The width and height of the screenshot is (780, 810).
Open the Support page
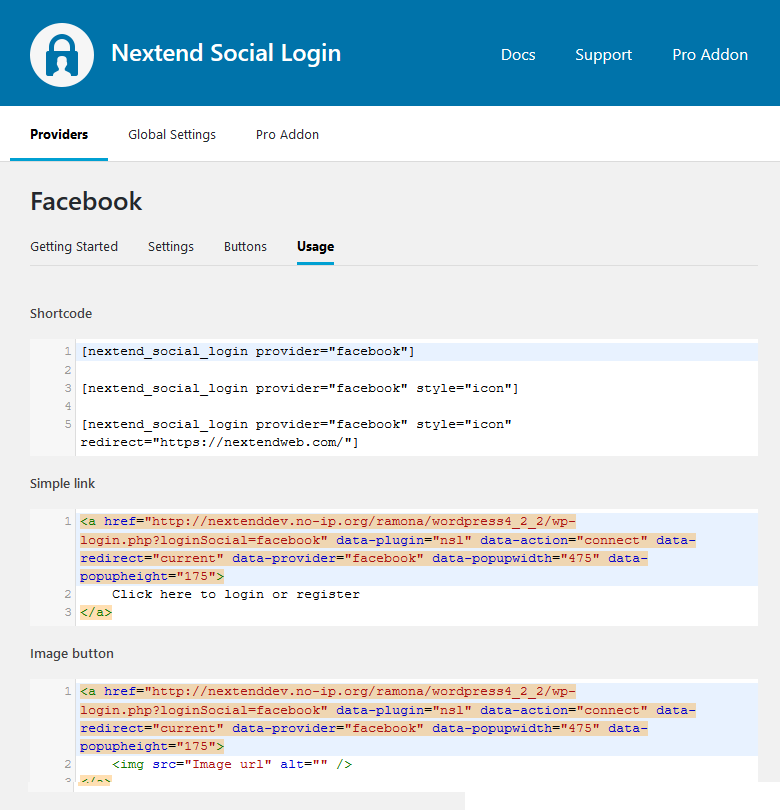pyautogui.click(x=603, y=55)
